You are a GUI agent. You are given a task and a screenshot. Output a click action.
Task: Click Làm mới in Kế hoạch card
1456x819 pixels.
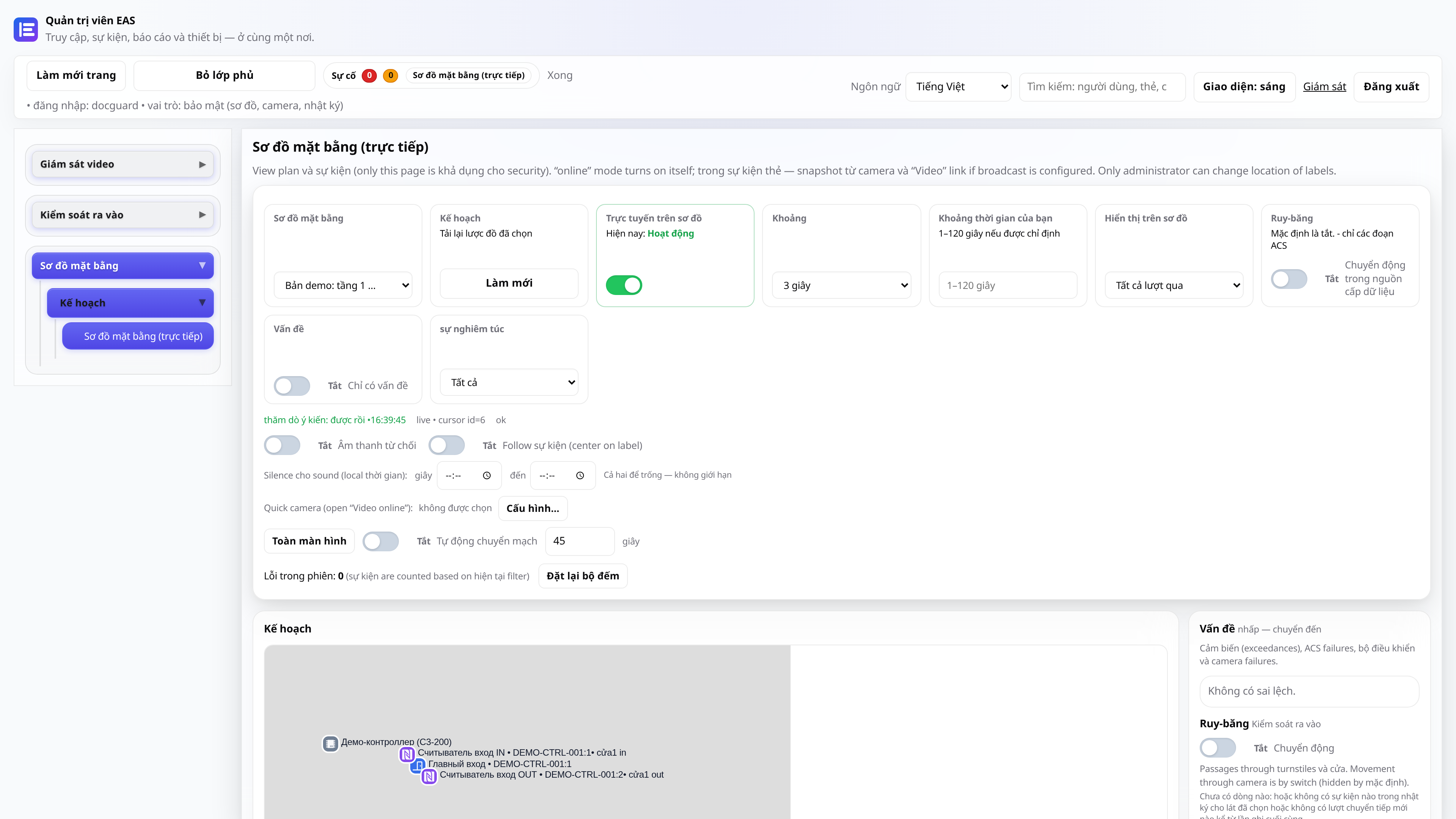509,283
